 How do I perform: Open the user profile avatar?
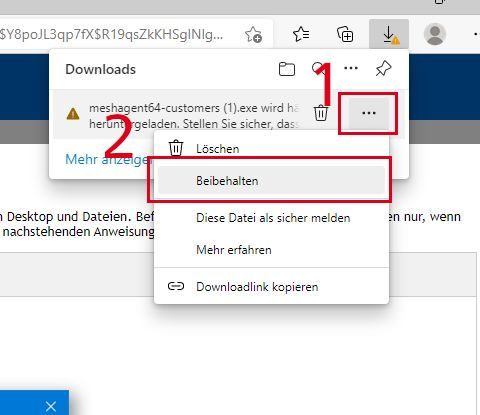pos(435,34)
